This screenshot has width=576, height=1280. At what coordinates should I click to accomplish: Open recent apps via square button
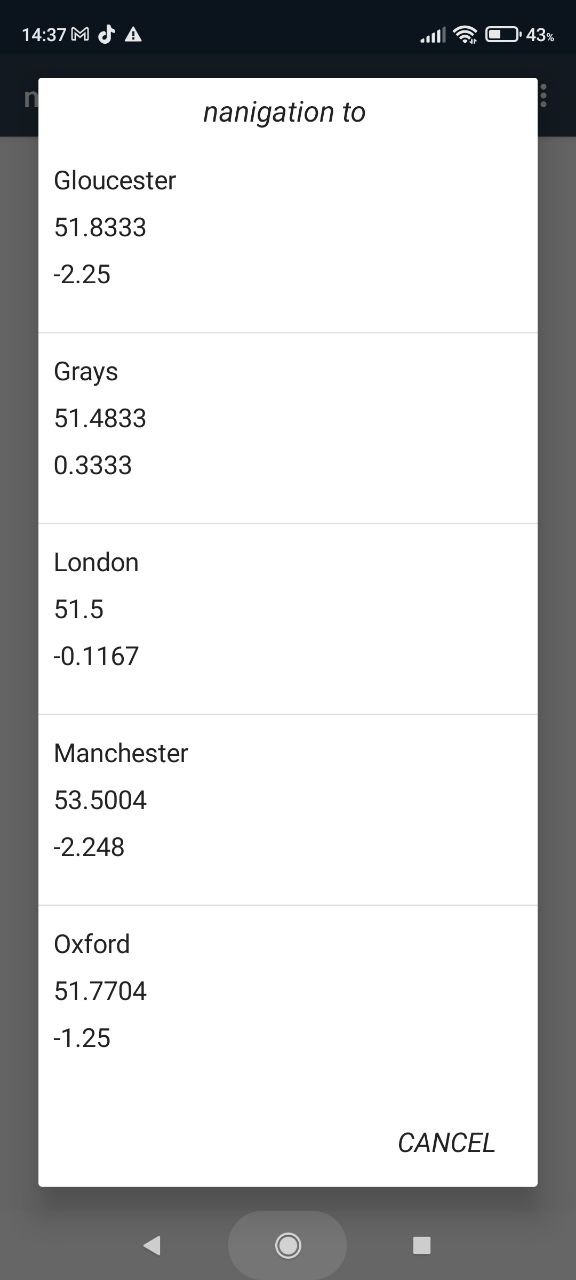click(x=422, y=1245)
